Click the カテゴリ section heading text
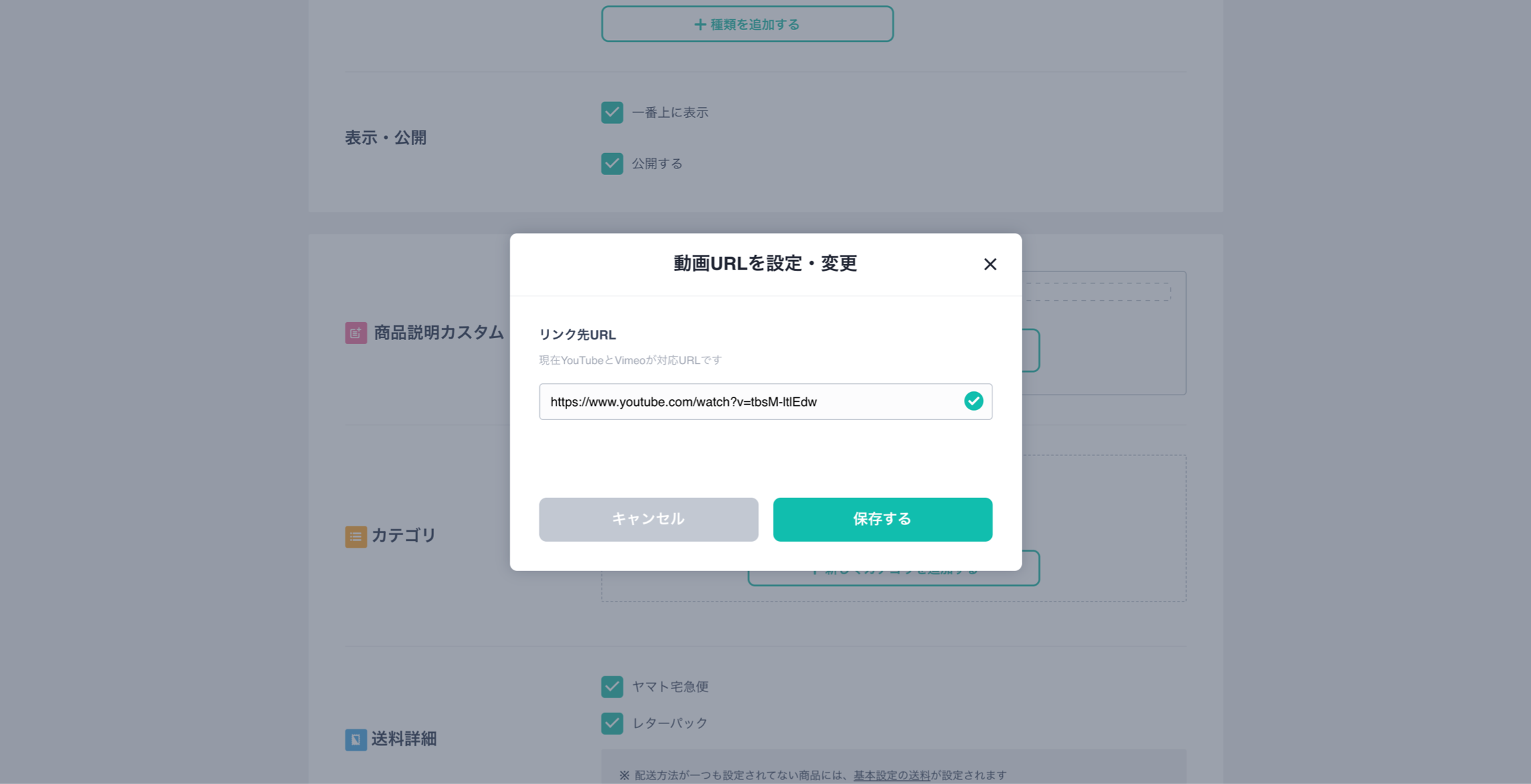 click(403, 535)
